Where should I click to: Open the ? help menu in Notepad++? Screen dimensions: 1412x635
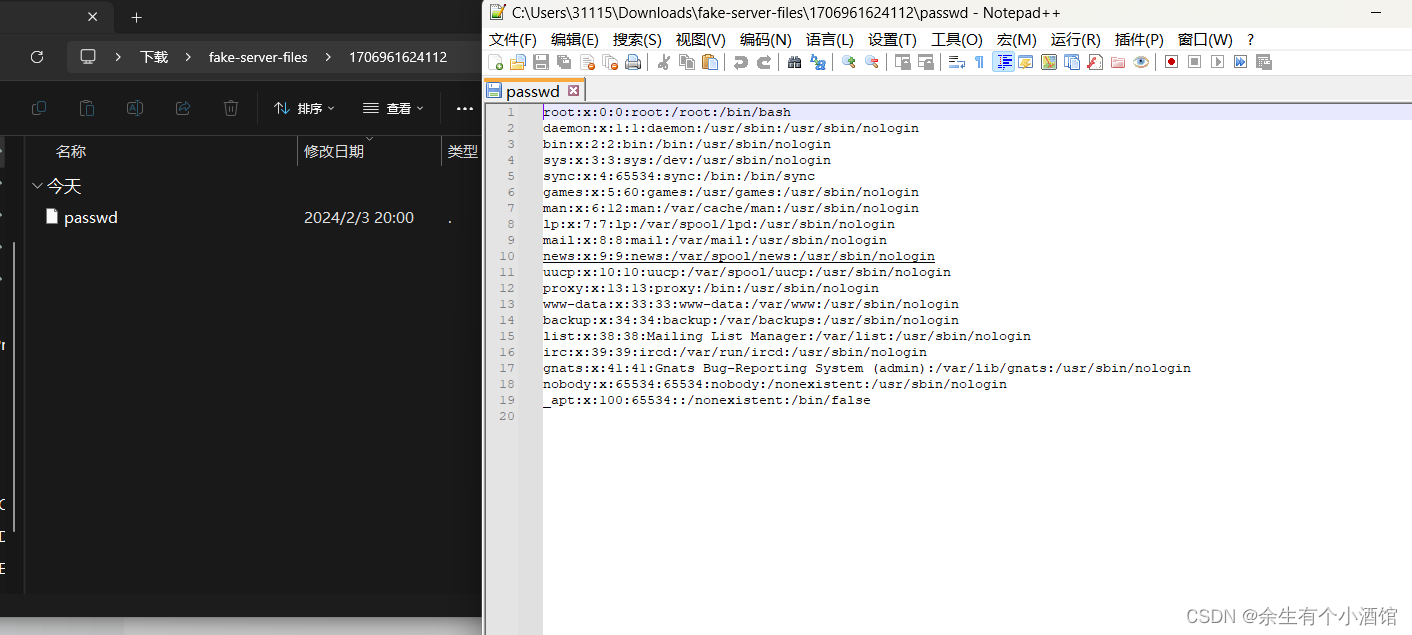click(x=1250, y=40)
